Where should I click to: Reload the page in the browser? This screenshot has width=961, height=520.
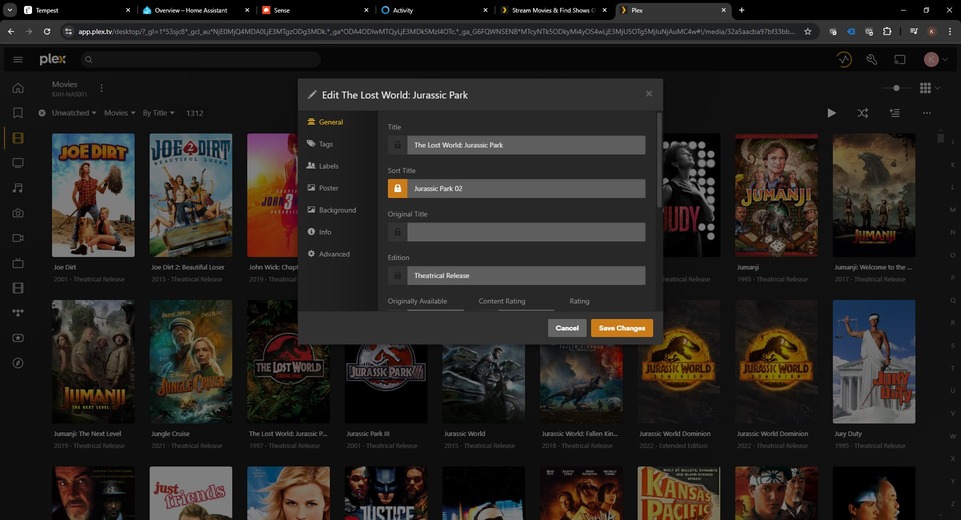[x=47, y=31]
